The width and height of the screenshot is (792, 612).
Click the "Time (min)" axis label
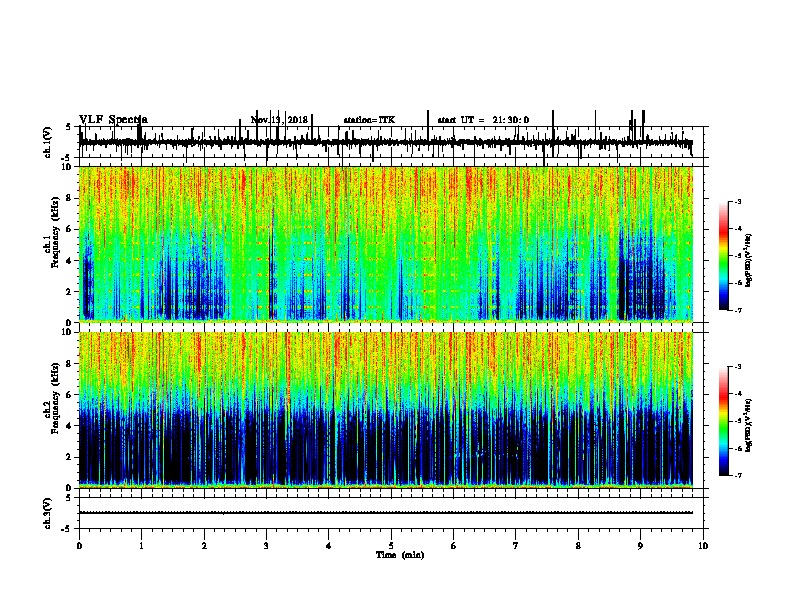coord(400,555)
